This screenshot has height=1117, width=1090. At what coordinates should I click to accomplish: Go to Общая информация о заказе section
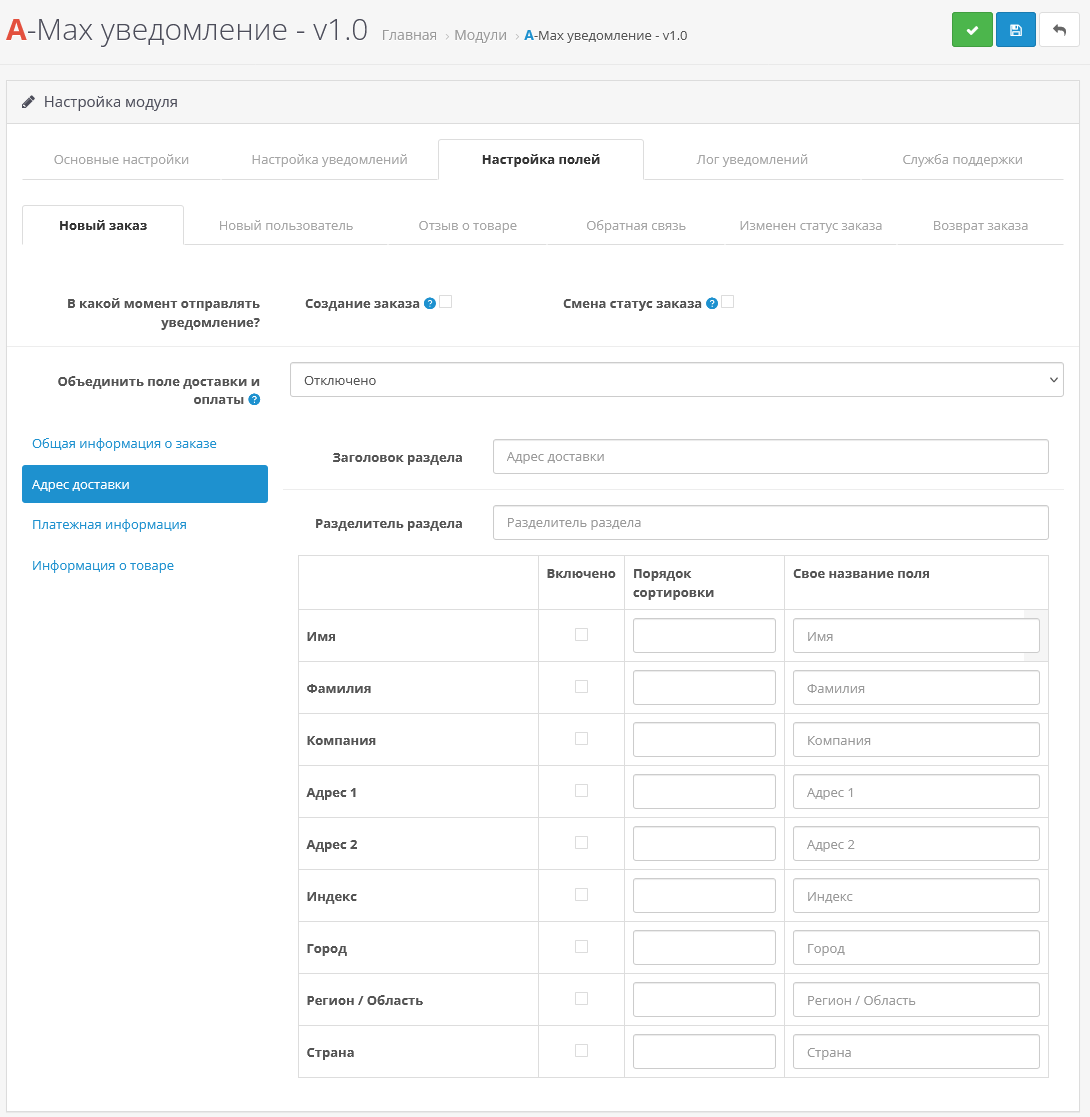tap(124, 443)
